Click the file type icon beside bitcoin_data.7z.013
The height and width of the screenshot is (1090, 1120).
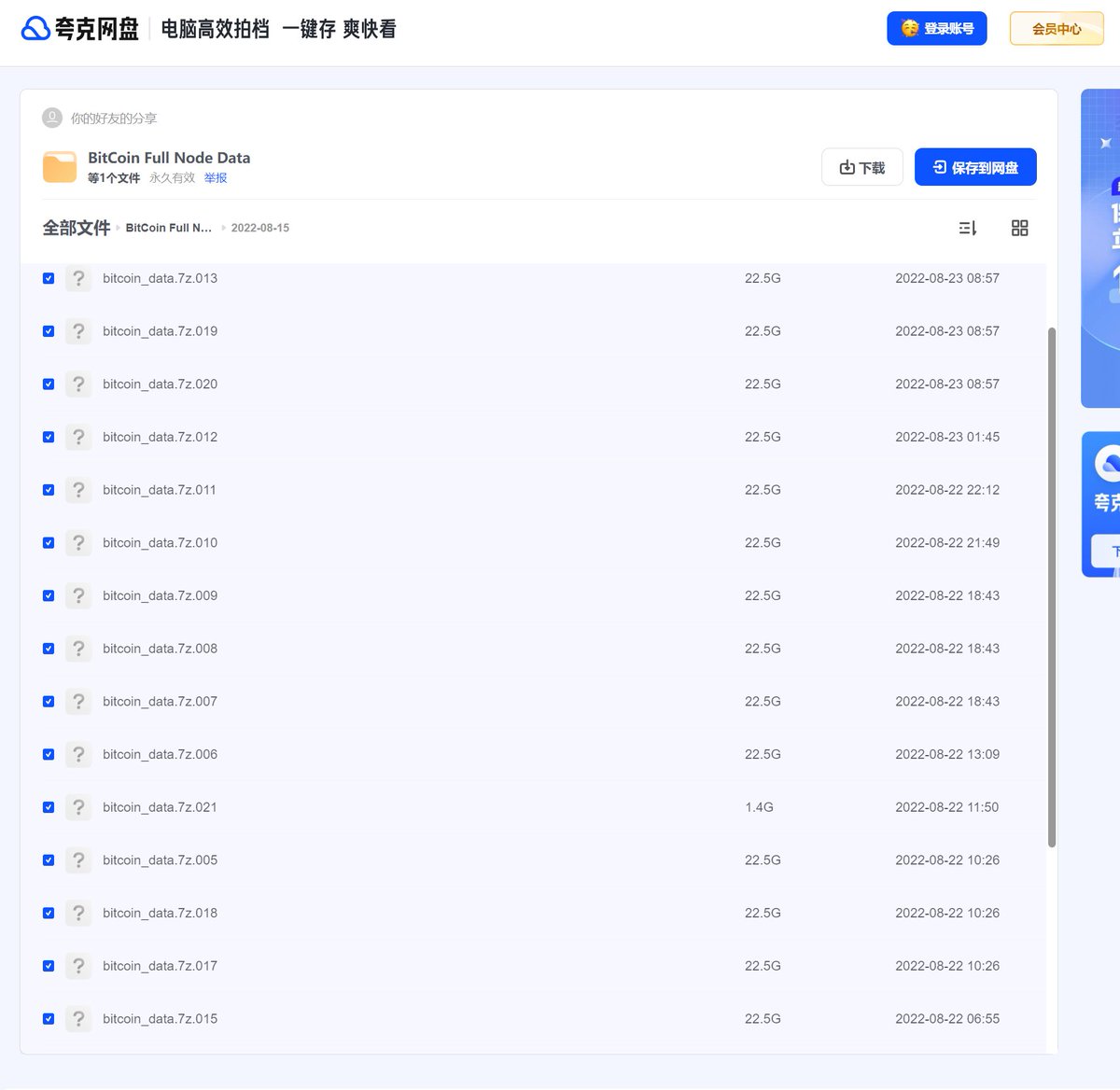pyautogui.click(x=78, y=278)
